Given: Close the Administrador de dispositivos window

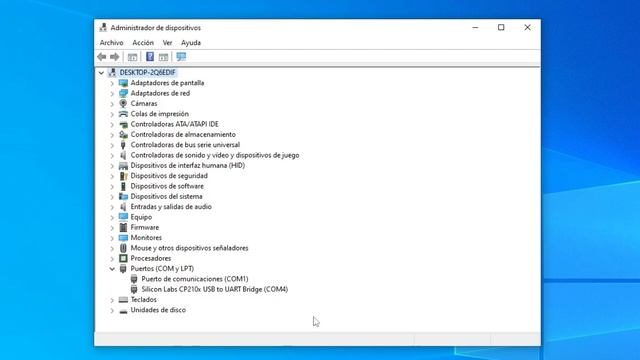Looking at the screenshot, I should pyautogui.click(x=527, y=27).
